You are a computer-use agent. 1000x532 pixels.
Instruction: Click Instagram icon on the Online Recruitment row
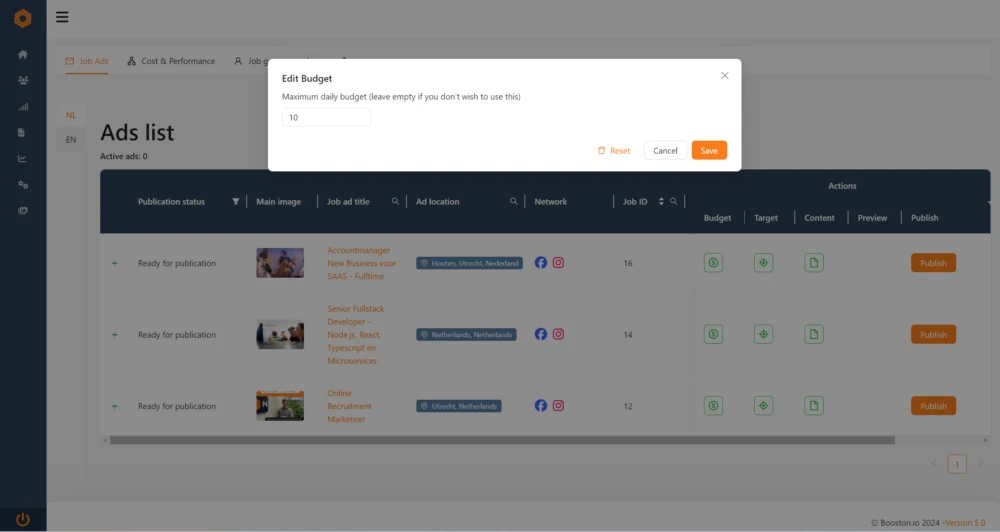coord(559,406)
